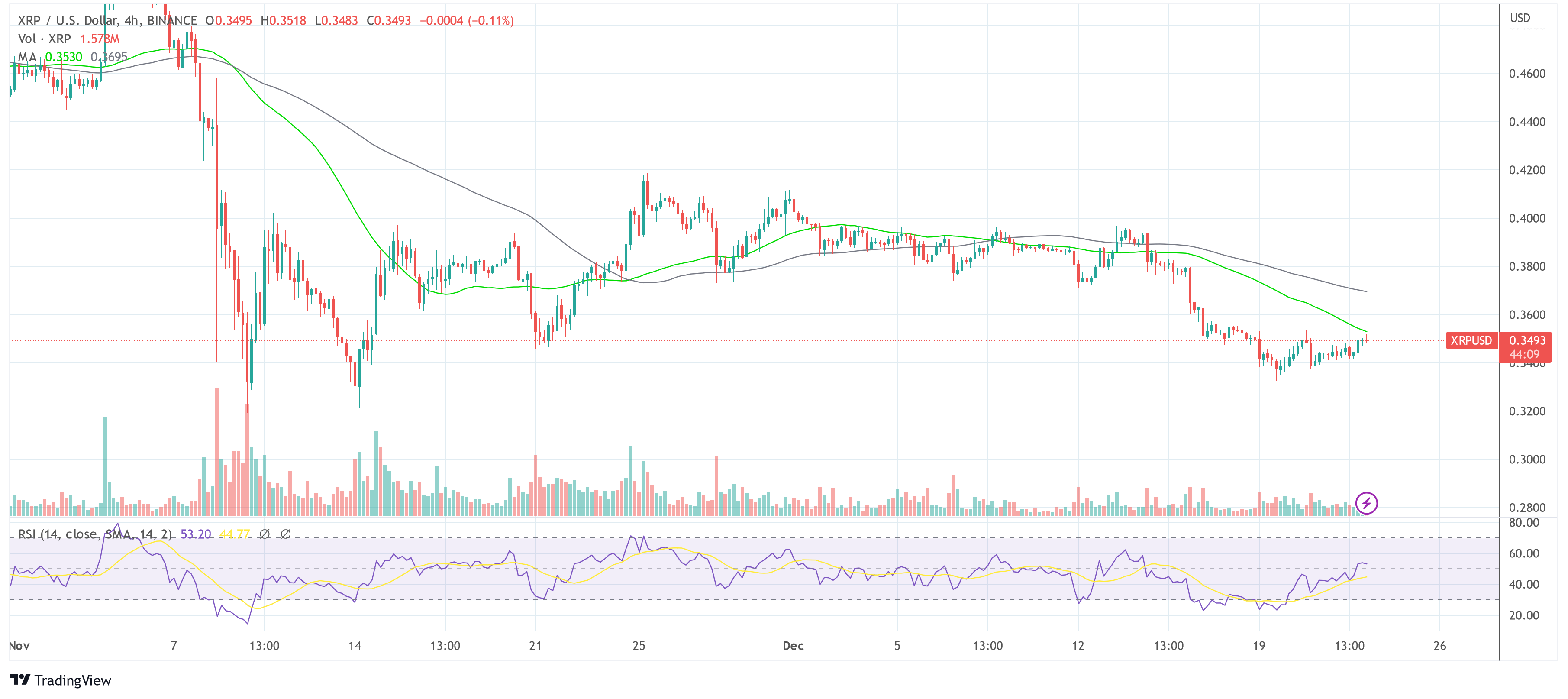Click the RSI axis label 40.00
The width and height of the screenshot is (1568, 699).
(1524, 585)
